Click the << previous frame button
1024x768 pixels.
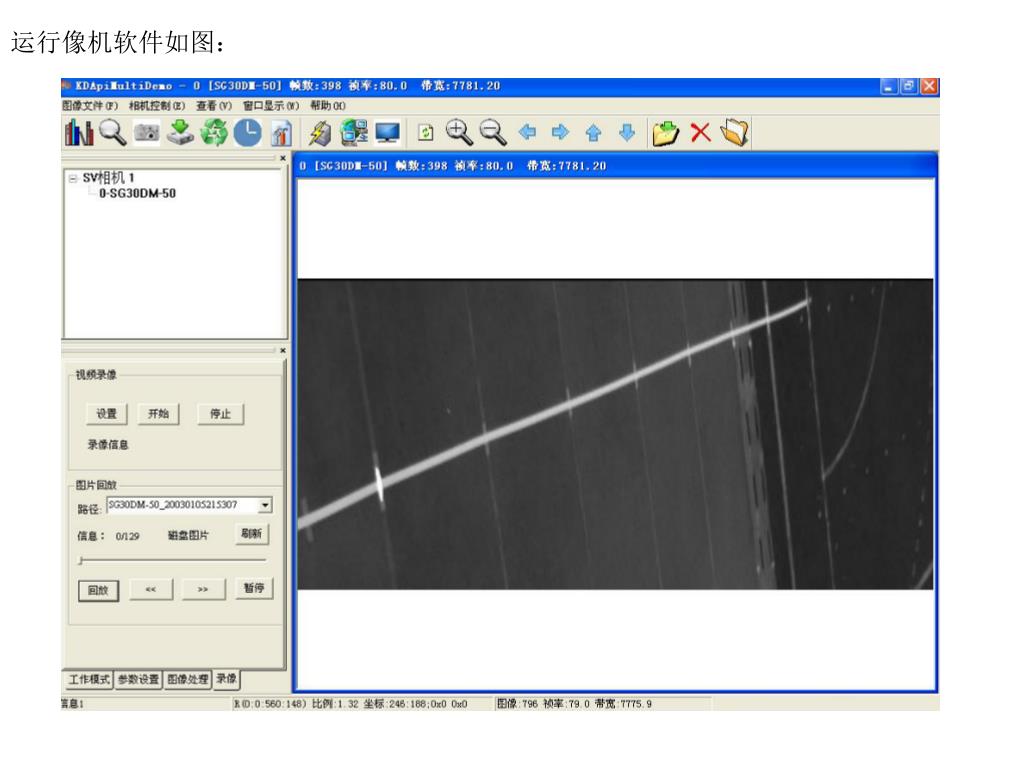pyautogui.click(x=151, y=590)
